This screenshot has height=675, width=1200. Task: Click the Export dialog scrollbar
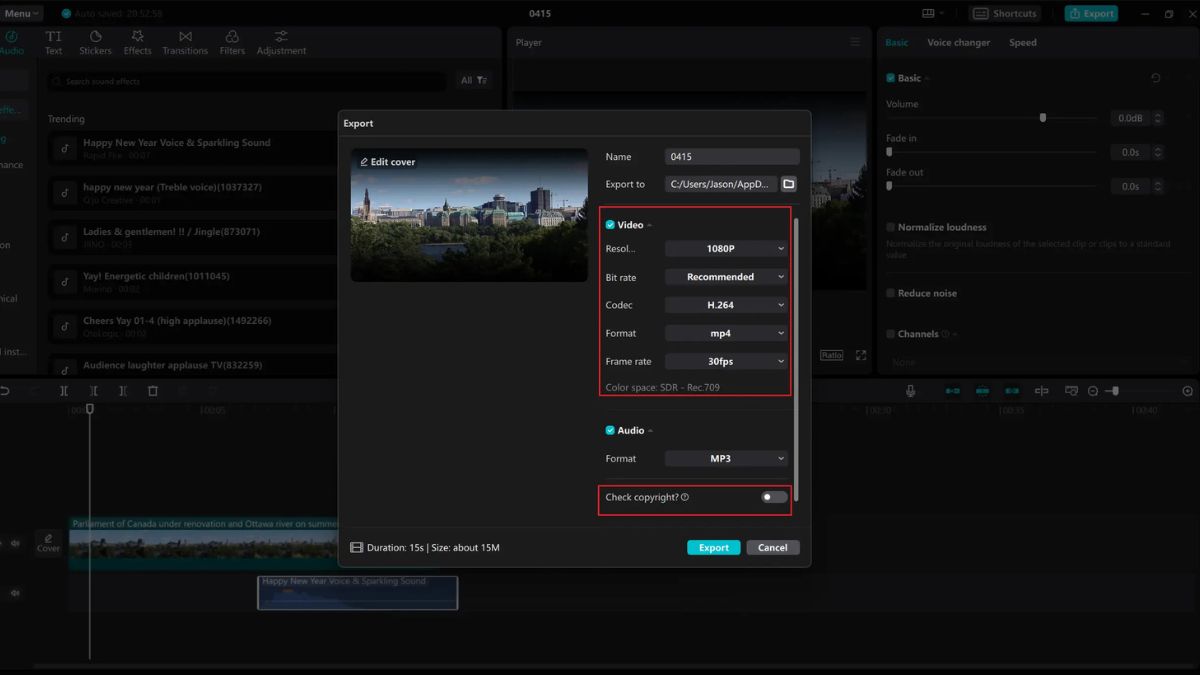[x=796, y=360]
